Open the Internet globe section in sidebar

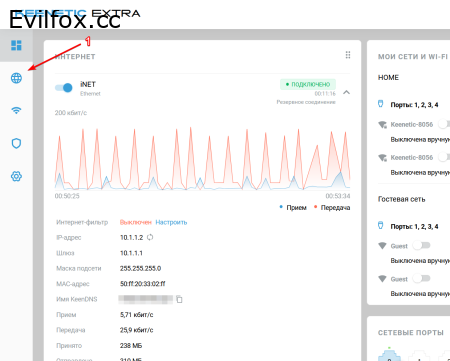coord(16,78)
